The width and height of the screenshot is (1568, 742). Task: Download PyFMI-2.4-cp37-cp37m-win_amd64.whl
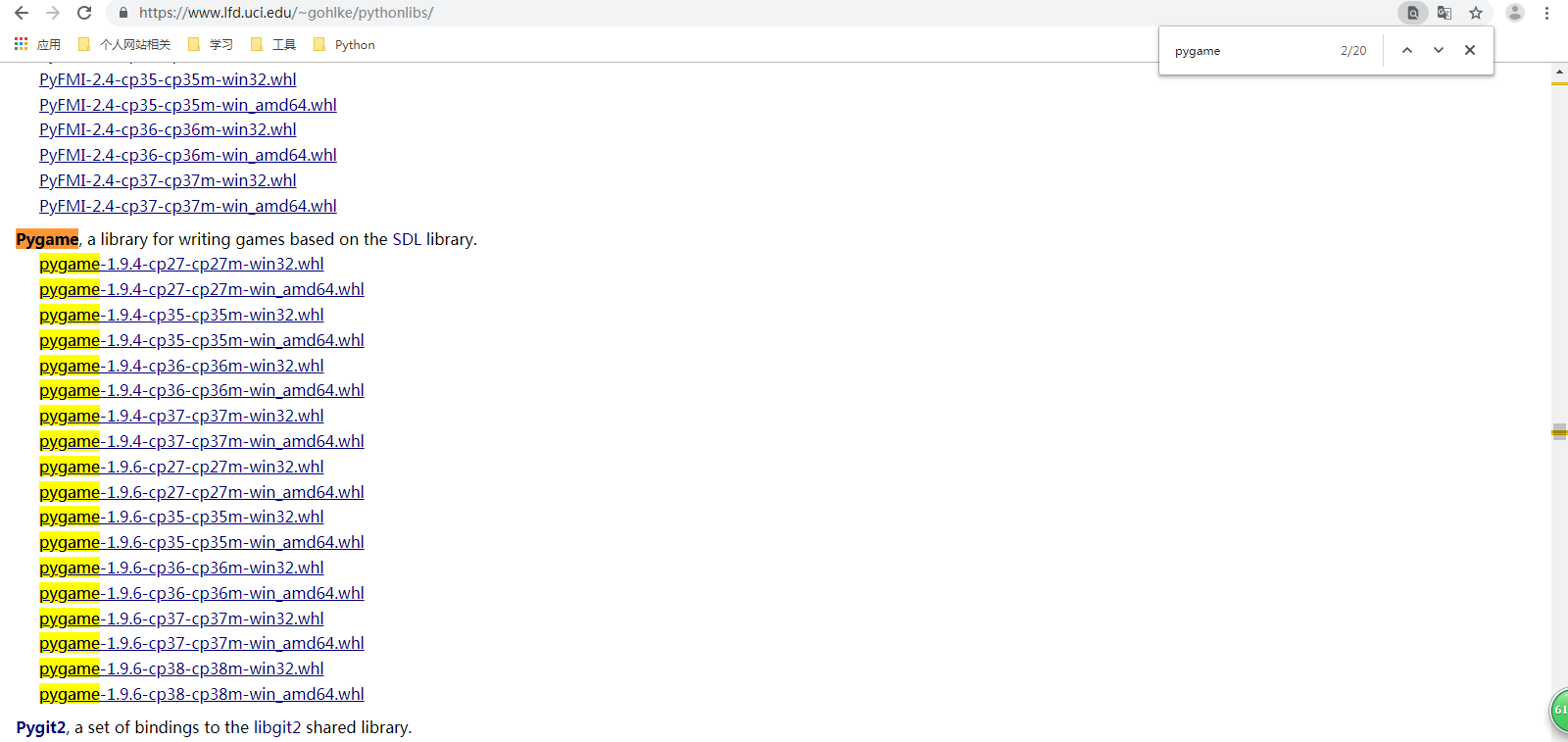[x=188, y=206]
